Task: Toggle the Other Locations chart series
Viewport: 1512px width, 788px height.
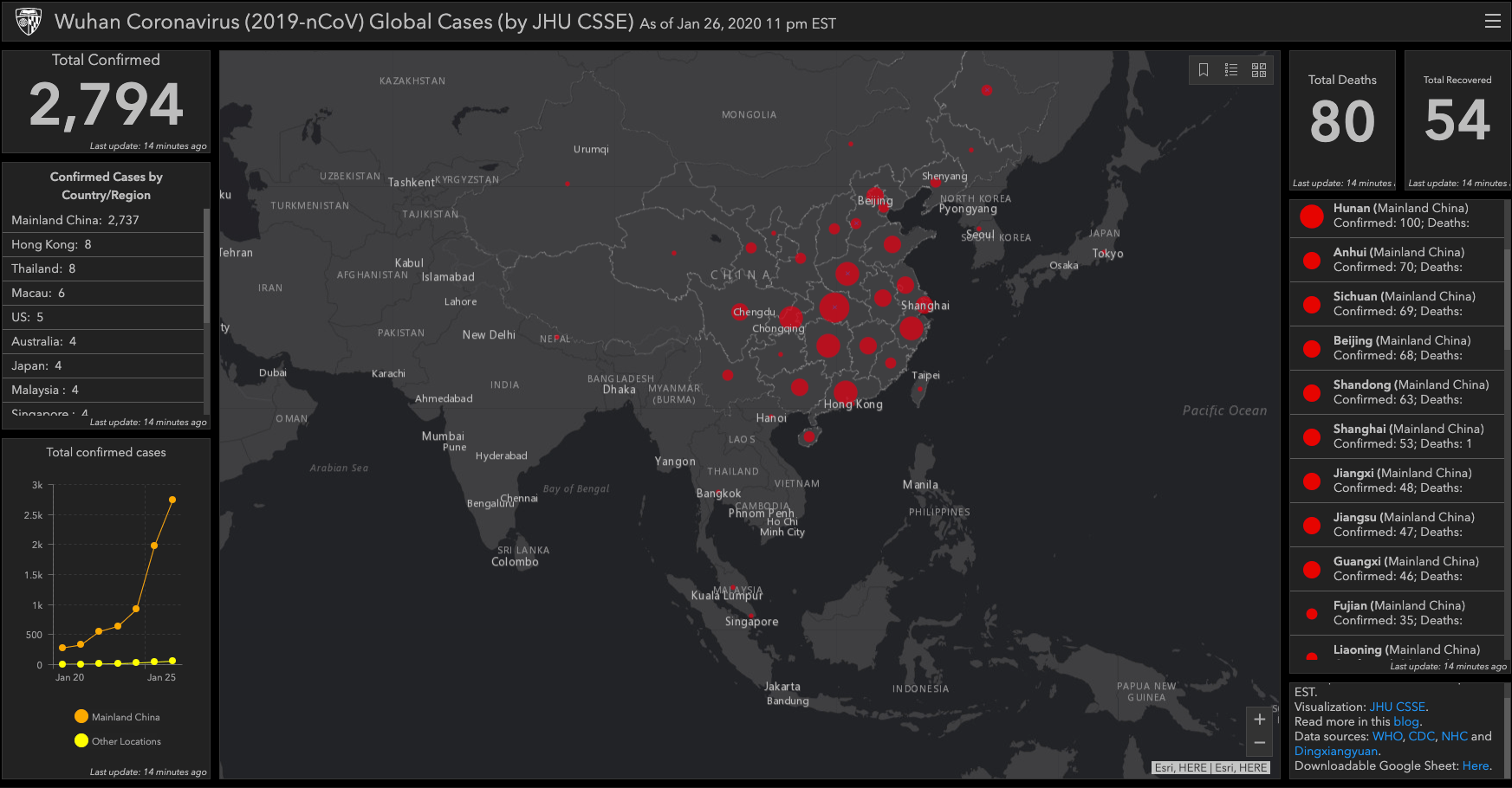Action: pos(81,741)
